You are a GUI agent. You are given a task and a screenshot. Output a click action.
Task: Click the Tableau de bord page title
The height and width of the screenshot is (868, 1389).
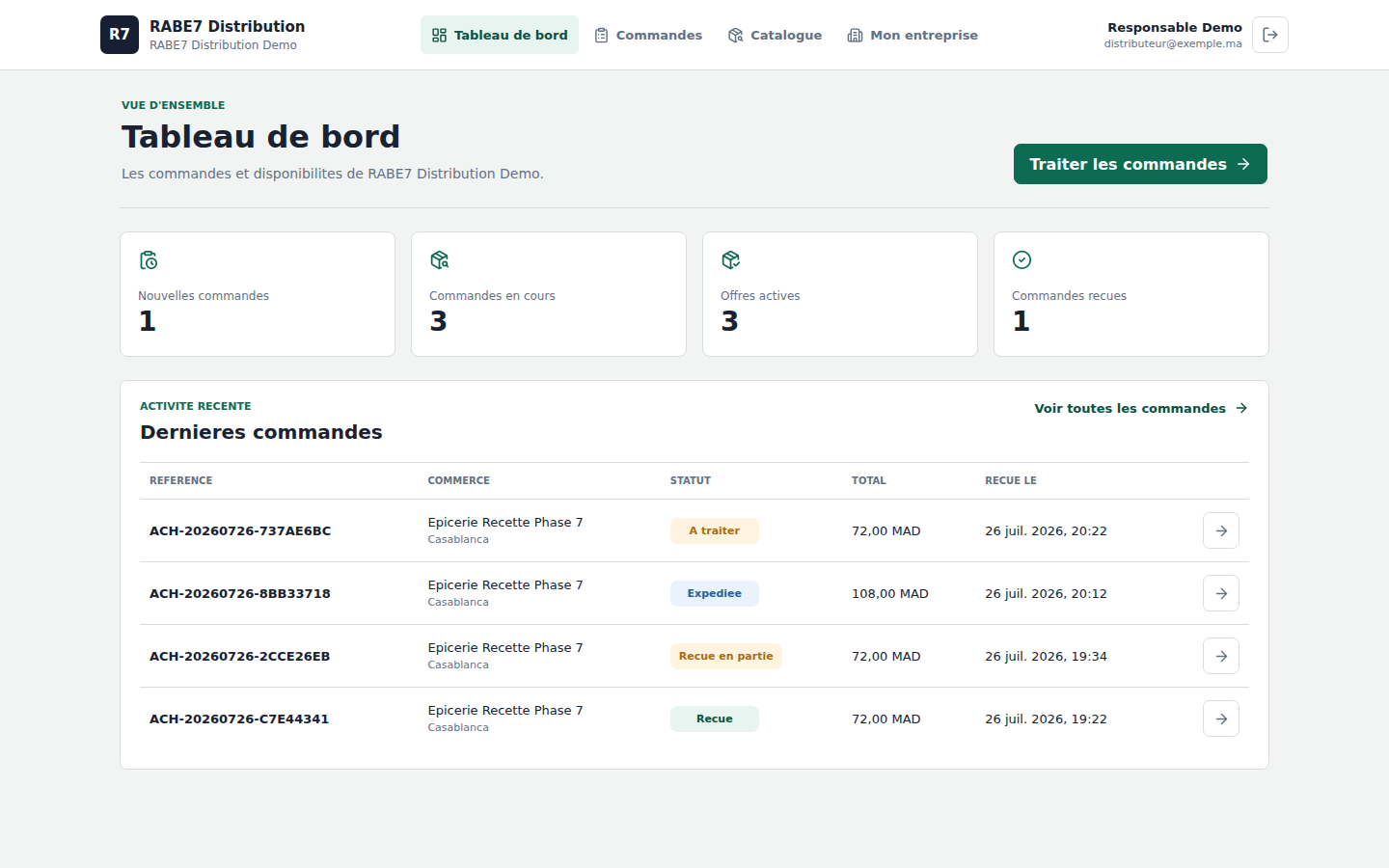tap(260, 137)
